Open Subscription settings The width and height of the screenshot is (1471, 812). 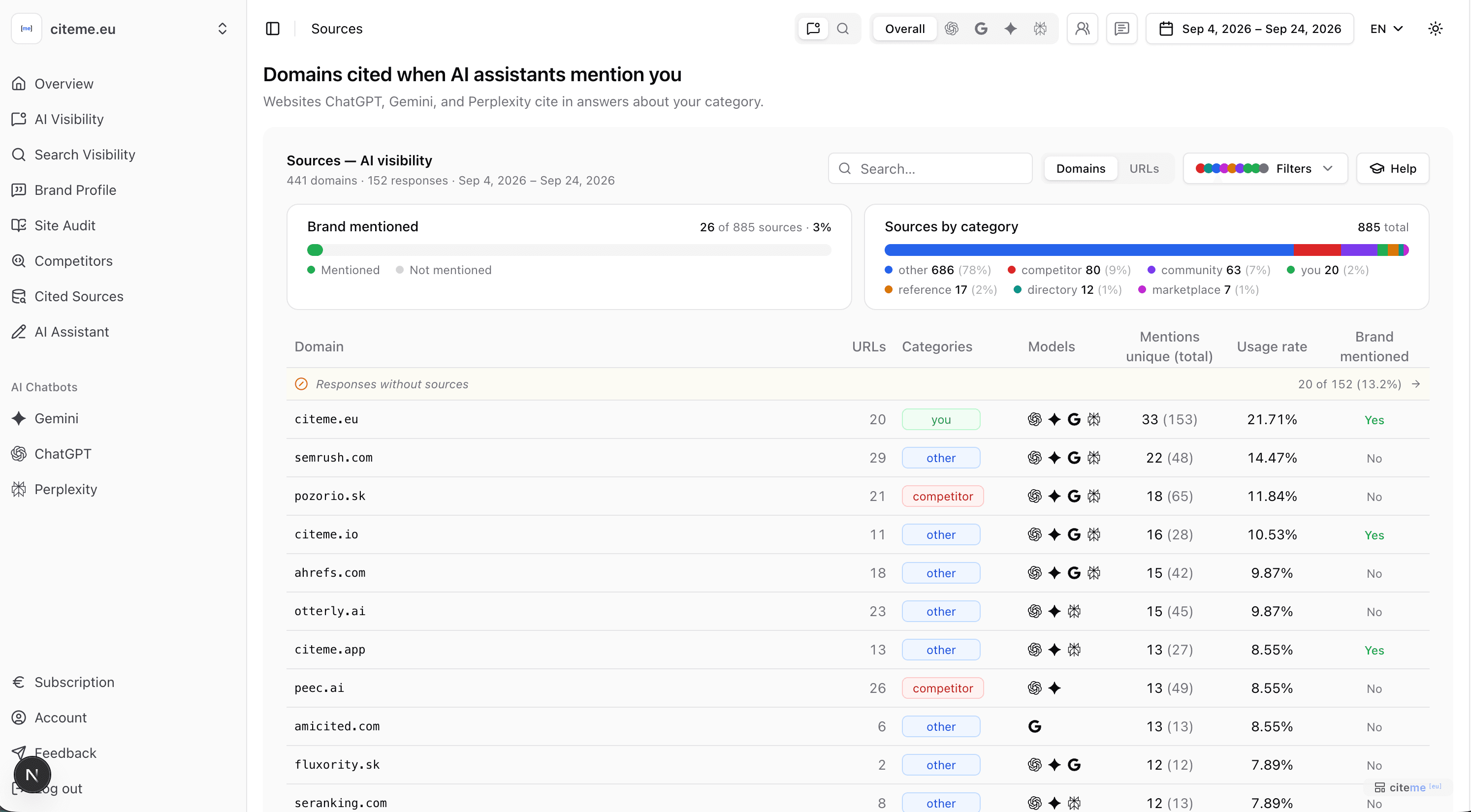click(74, 683)
